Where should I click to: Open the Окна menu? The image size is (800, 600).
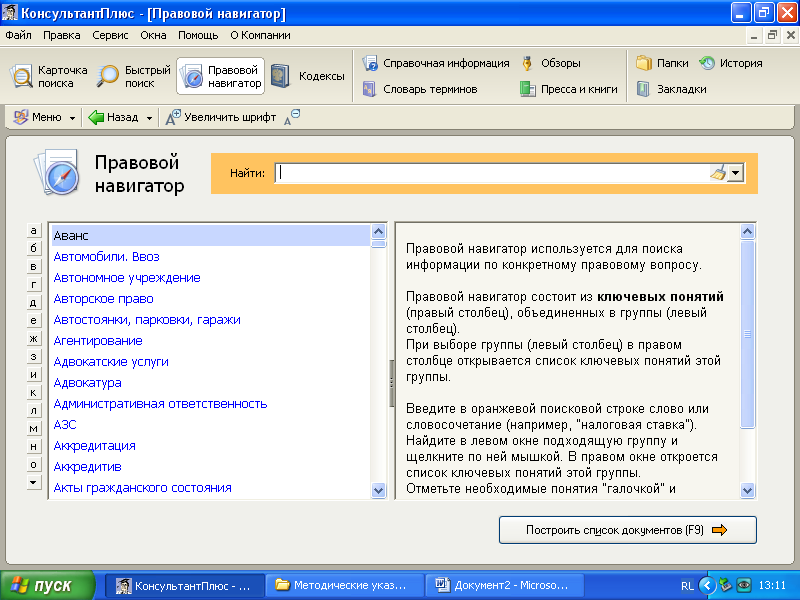(x=154, y=35)
